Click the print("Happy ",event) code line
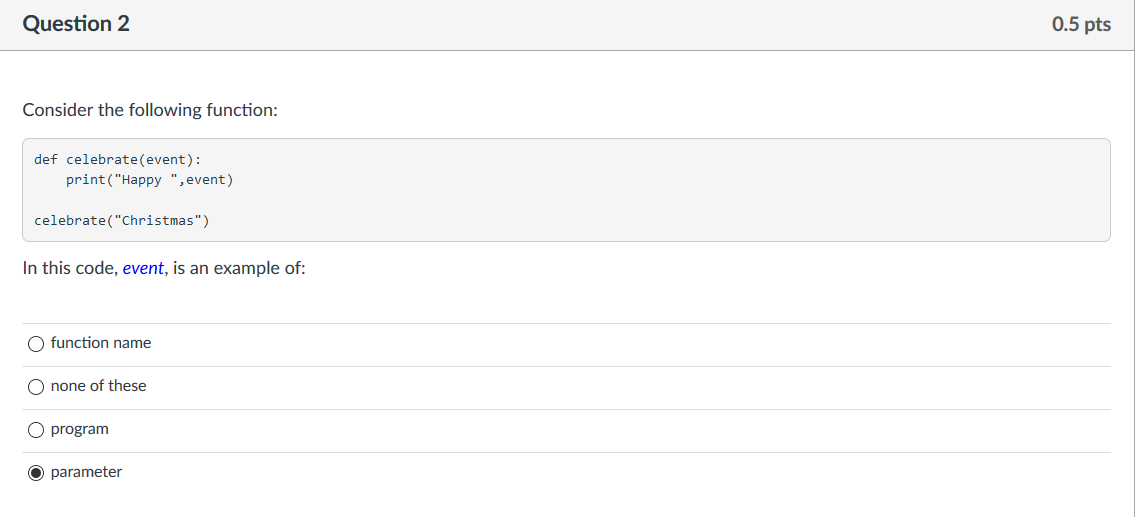 pos(150,180)
